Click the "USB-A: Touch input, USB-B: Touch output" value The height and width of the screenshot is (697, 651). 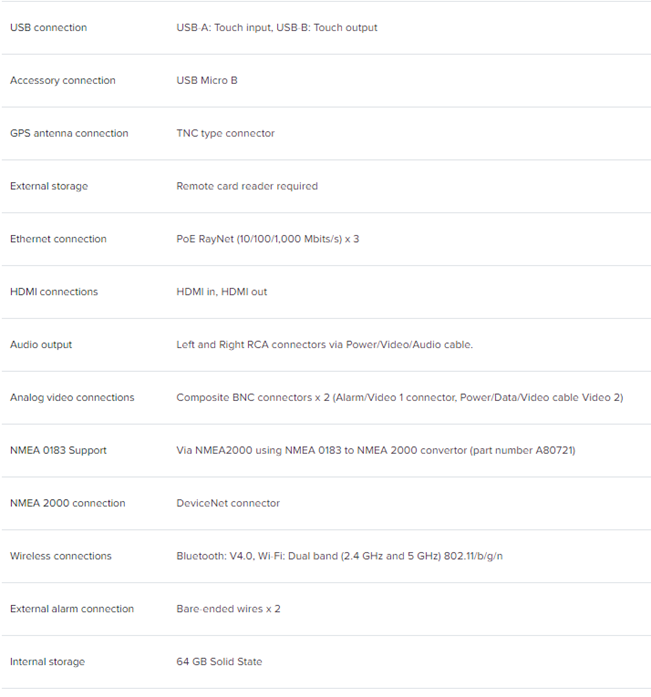277,28
